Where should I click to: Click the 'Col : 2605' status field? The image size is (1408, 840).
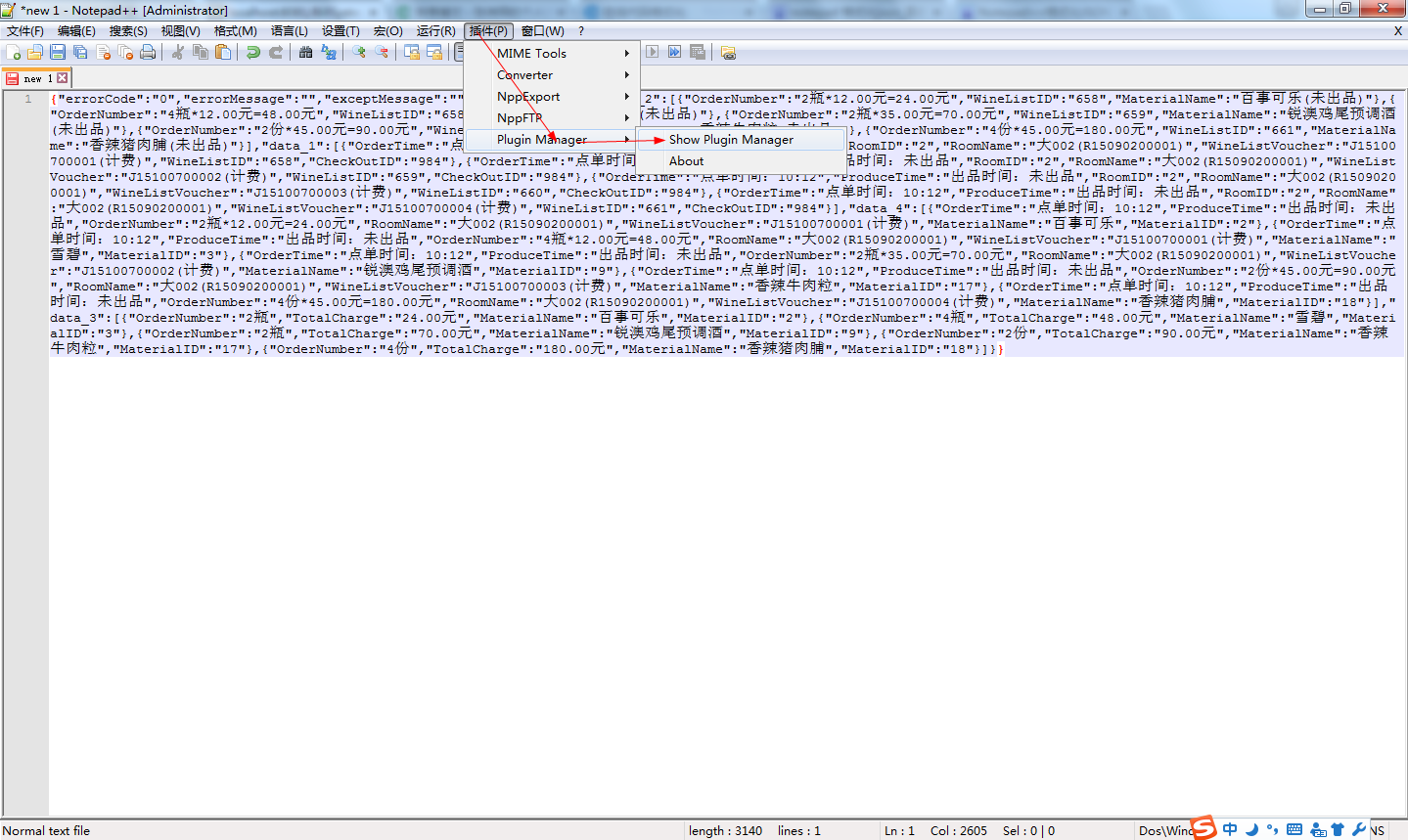959,831
